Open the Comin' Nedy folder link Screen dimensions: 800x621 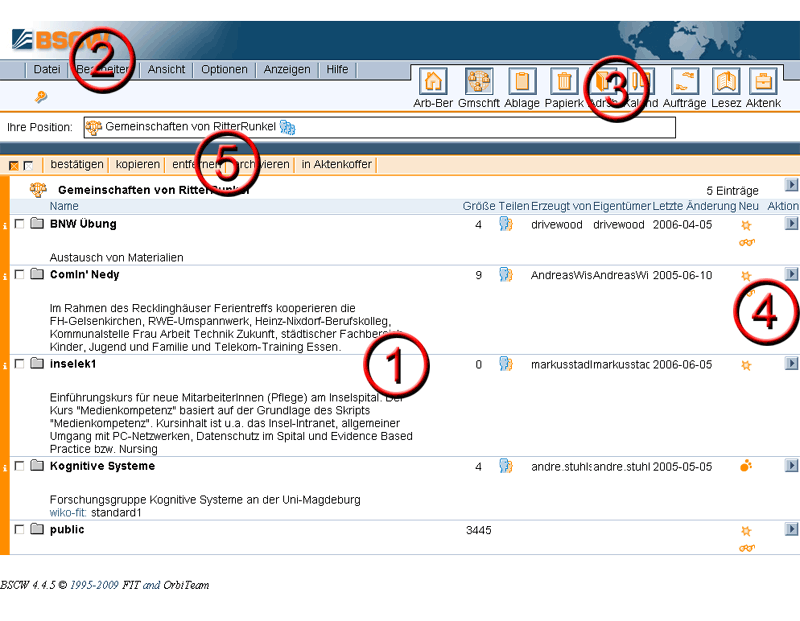click(x=84, y=275)
